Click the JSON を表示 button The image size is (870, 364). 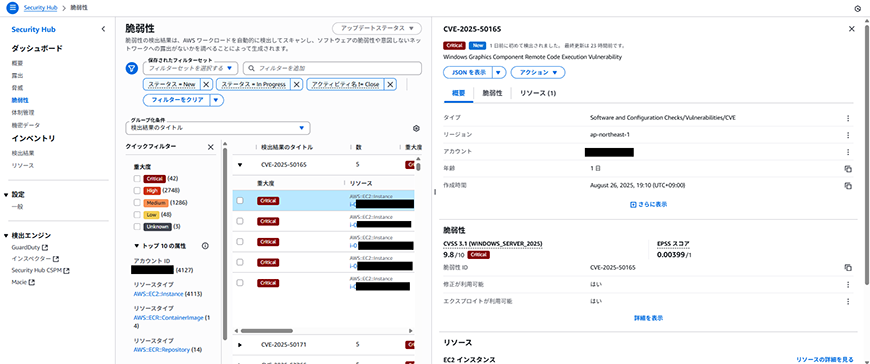coord(468,73)
